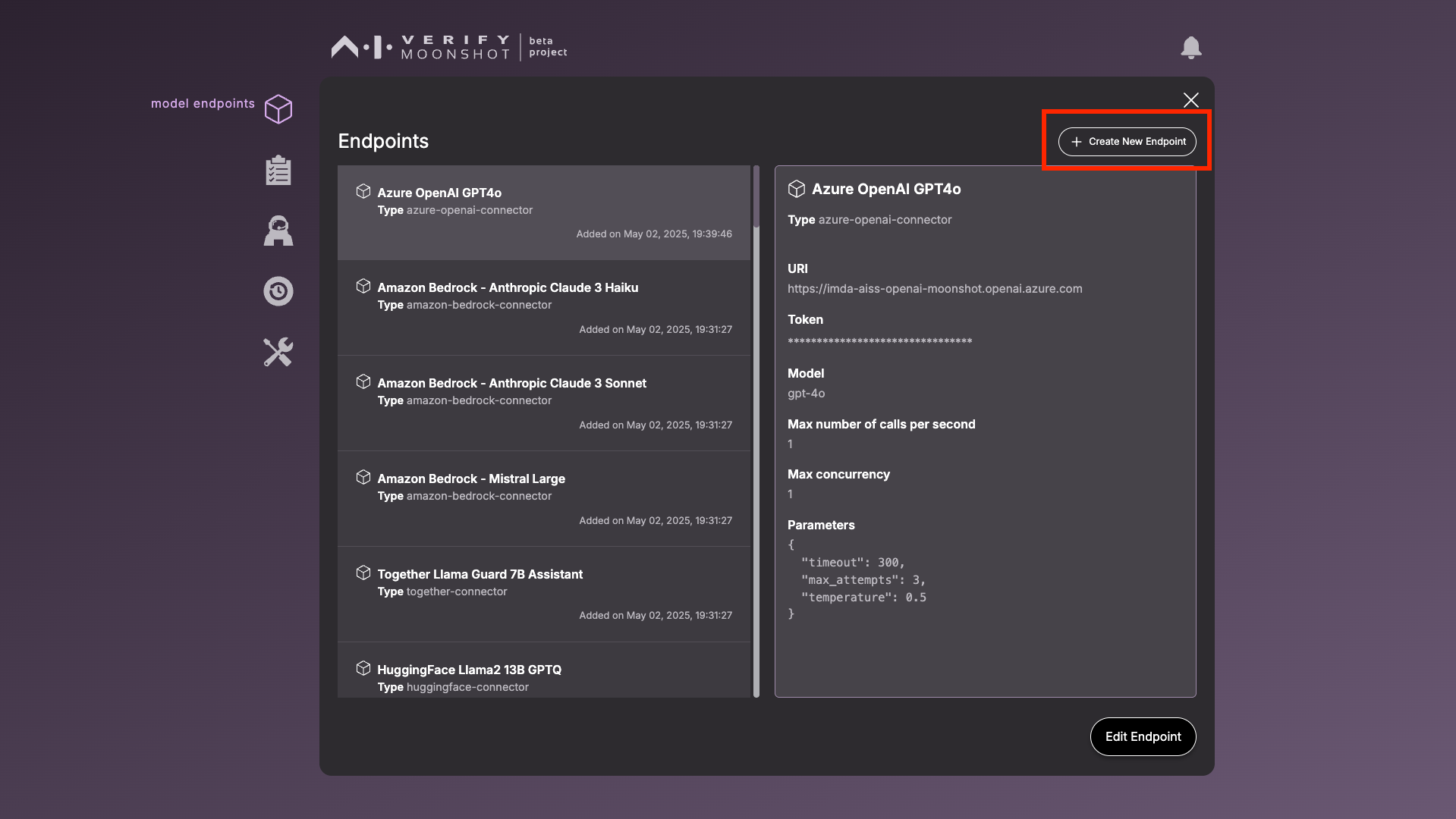Click 'Added on May 02, 2025, 19:39:46' timestamp

click(x=654, y=234)
